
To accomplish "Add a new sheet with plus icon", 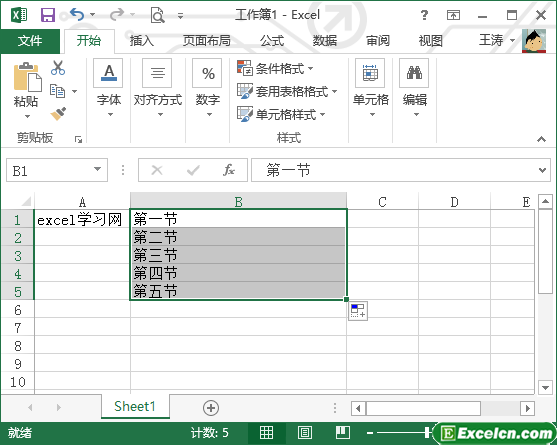I will click(x=211, y=408).
